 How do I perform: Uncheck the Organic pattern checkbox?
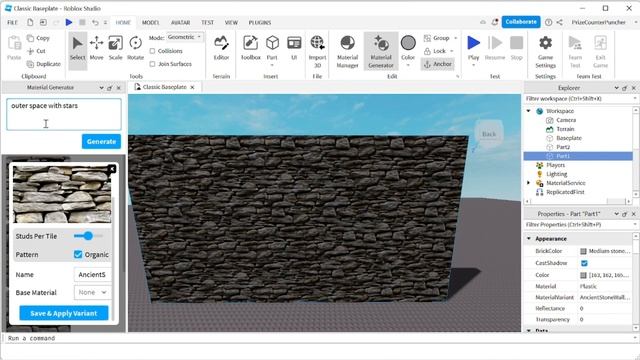tap(78, 254)
